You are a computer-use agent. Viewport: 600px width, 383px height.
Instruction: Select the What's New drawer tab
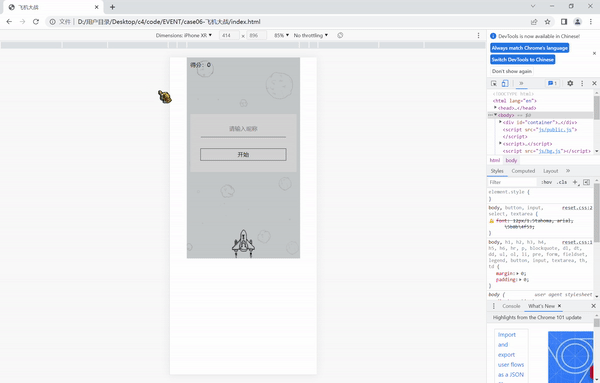pyautogui.click(x=541, y=306)
